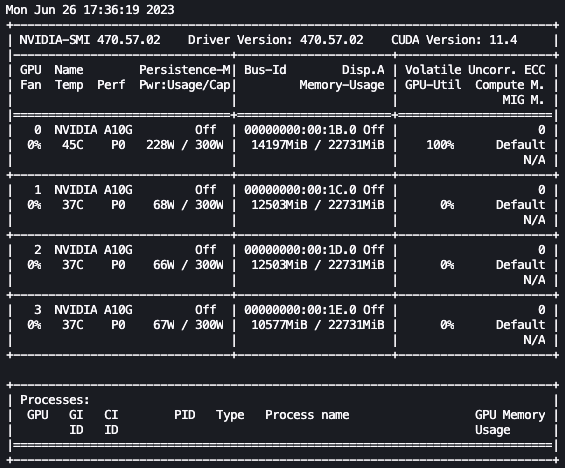This screenshot has width=565, height=468.
Task: Click the "NVIDIA A10G" name in GPU 0 row
Action: click(x=93, y=130)
